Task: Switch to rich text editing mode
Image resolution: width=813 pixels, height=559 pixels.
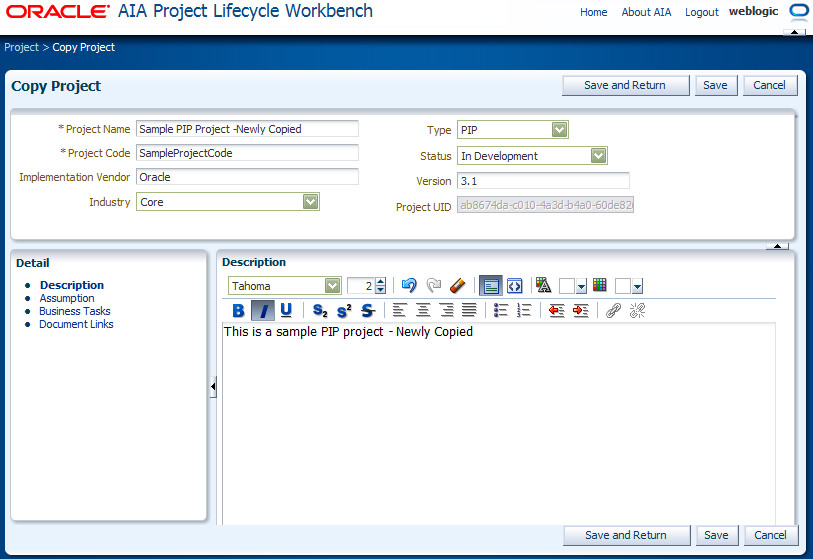Action: coord(490,286)
